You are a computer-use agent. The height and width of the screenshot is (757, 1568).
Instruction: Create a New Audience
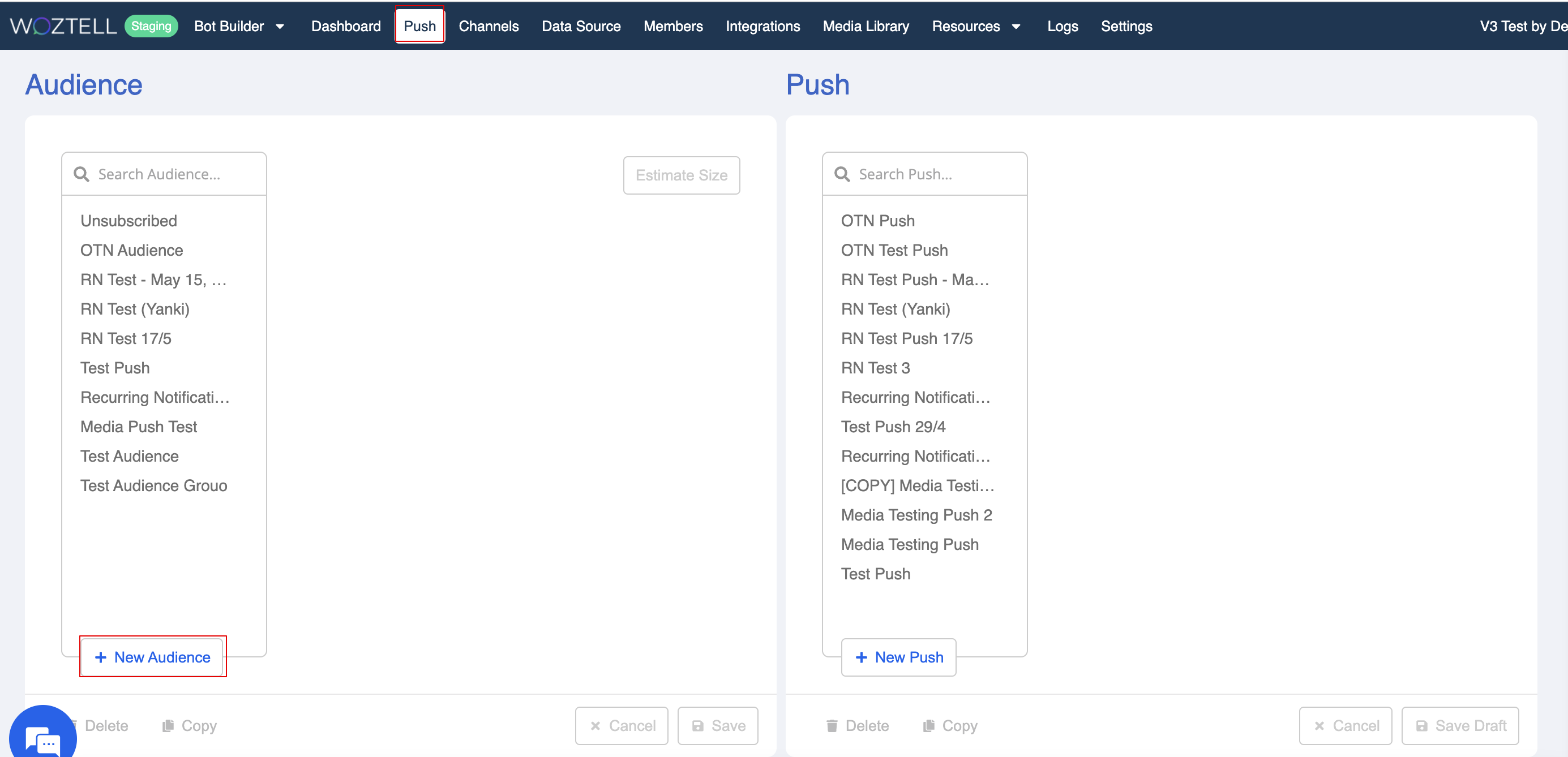click(152, 657)
